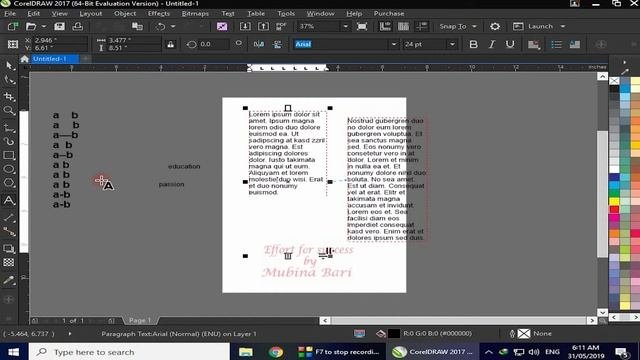Click the Import icon
Viewport: 640px width, 360px height.
point(245,27)
